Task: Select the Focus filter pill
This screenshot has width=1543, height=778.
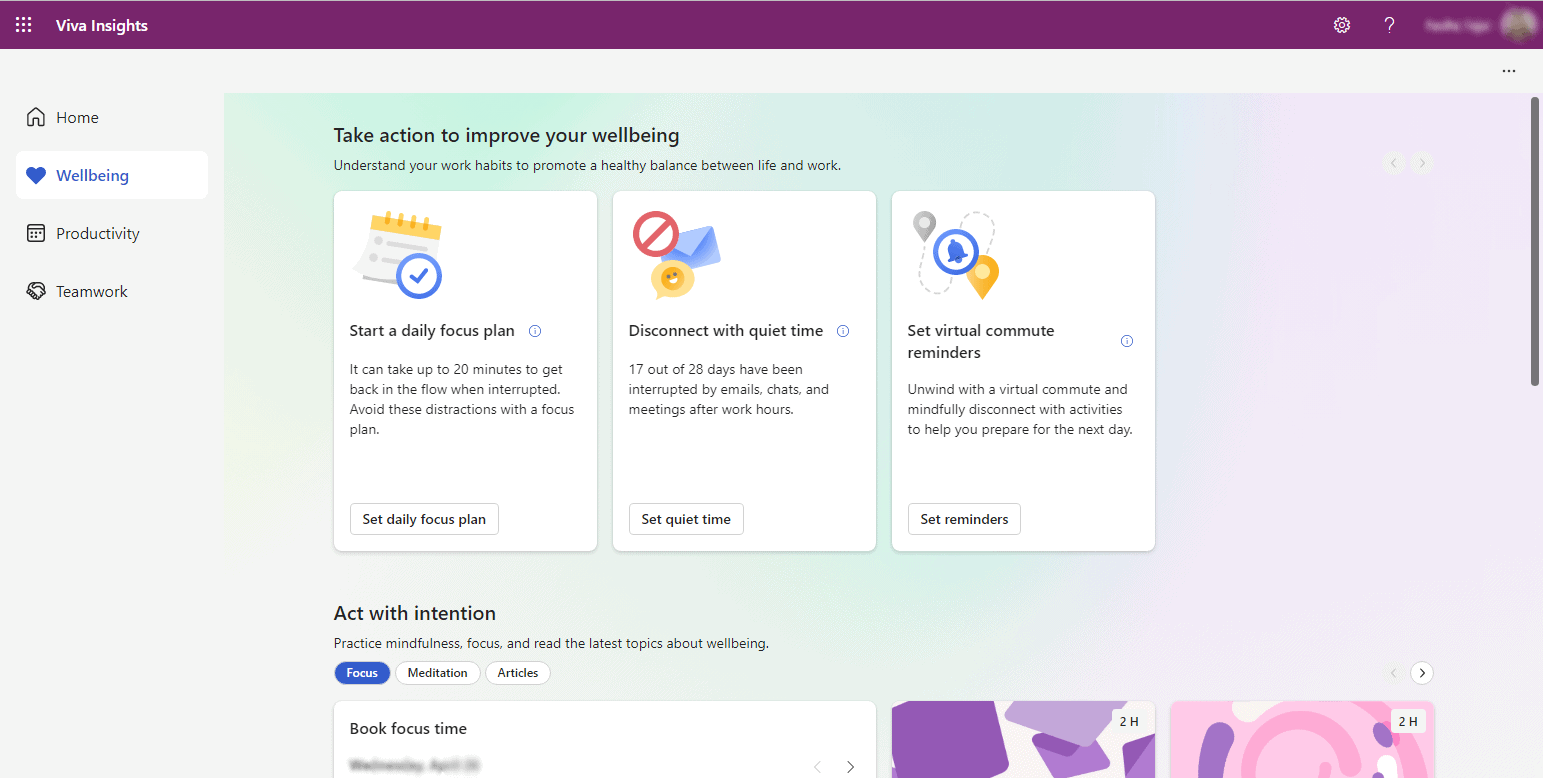Action: pyautogui.click(x=362, y=673)
